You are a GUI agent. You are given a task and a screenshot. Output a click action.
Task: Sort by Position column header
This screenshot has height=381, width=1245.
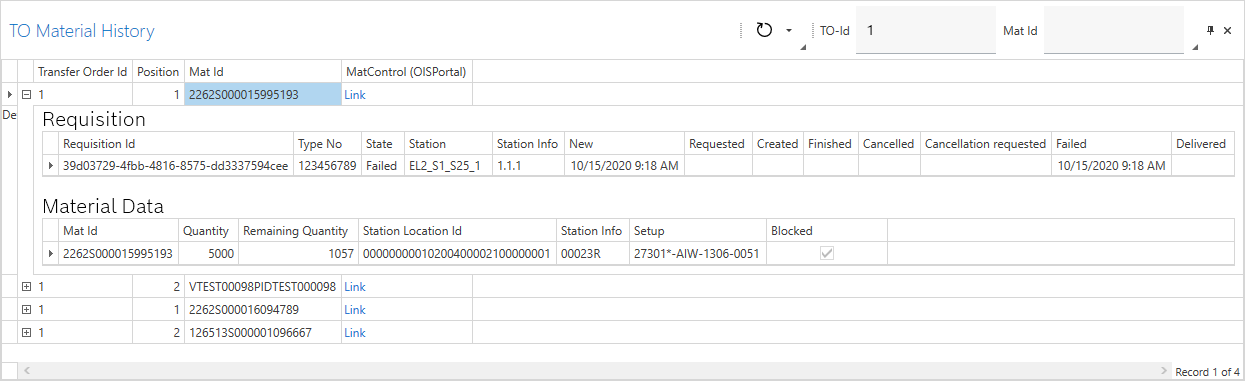tap(158, 72)
